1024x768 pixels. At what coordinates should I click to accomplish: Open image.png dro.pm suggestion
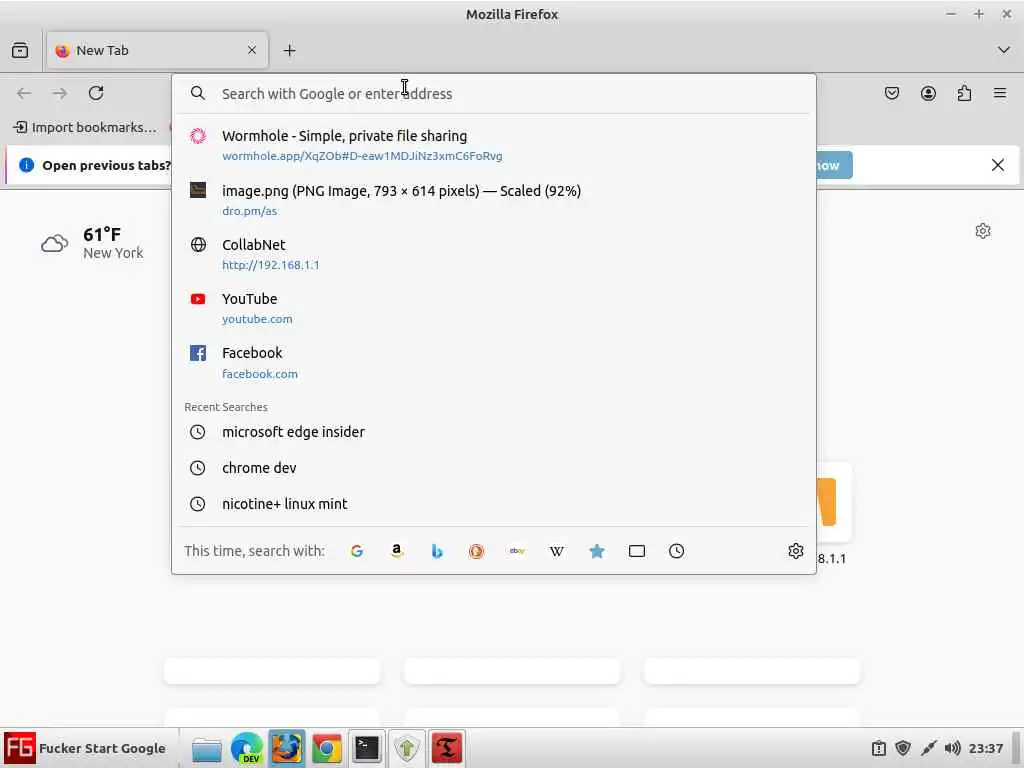coord(494,200)
